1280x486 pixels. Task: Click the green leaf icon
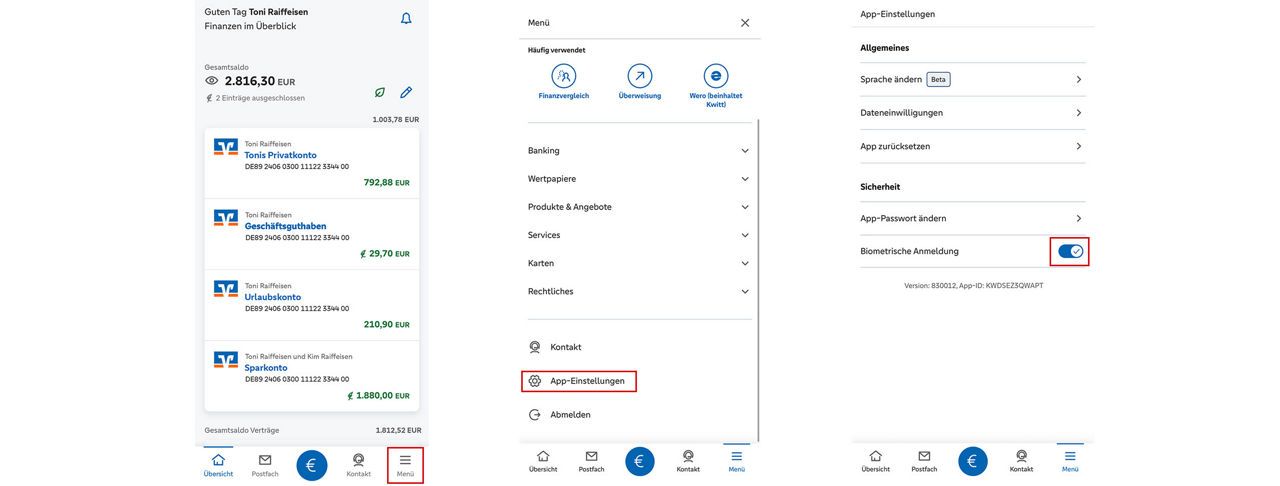(x=380, y=92)
